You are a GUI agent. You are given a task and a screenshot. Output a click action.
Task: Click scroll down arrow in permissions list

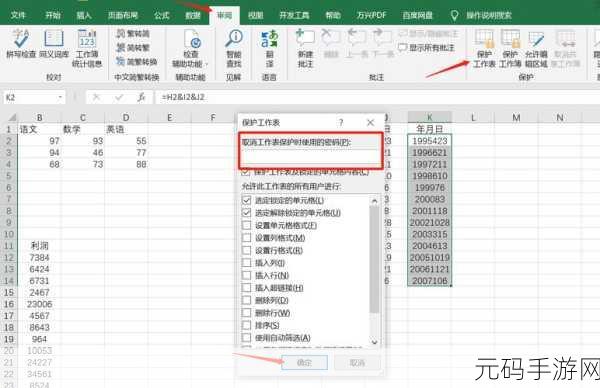coord(375,342)
